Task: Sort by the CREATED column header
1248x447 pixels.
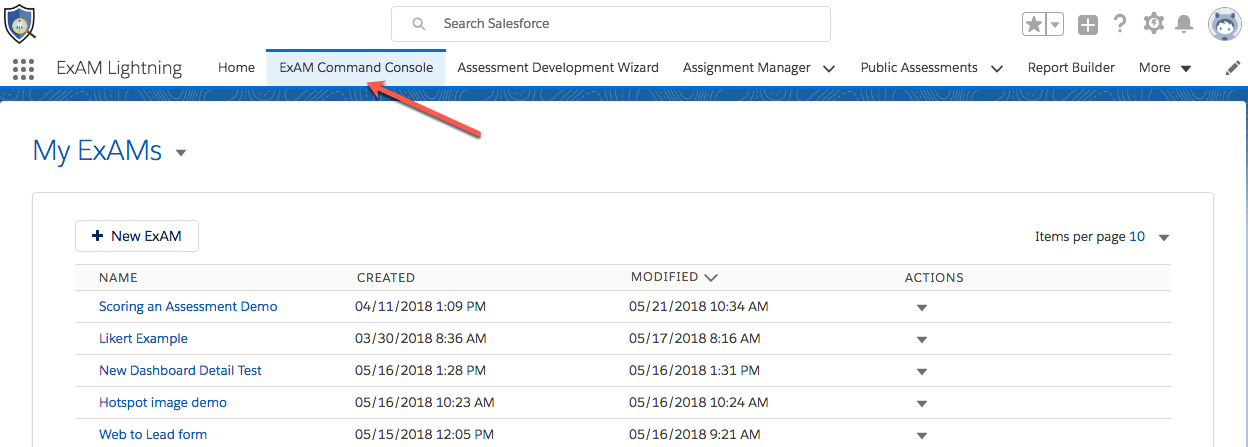Action: tap(386, 278)
